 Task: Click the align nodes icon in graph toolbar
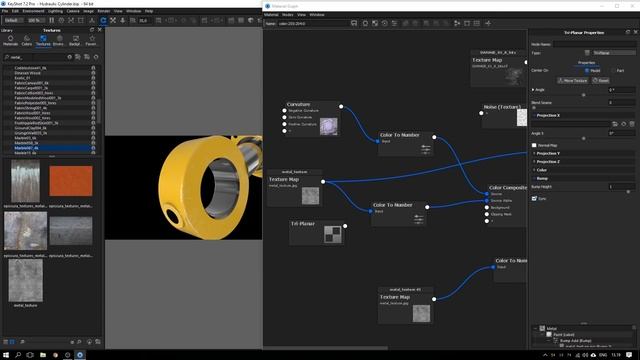tap(457, 23)
